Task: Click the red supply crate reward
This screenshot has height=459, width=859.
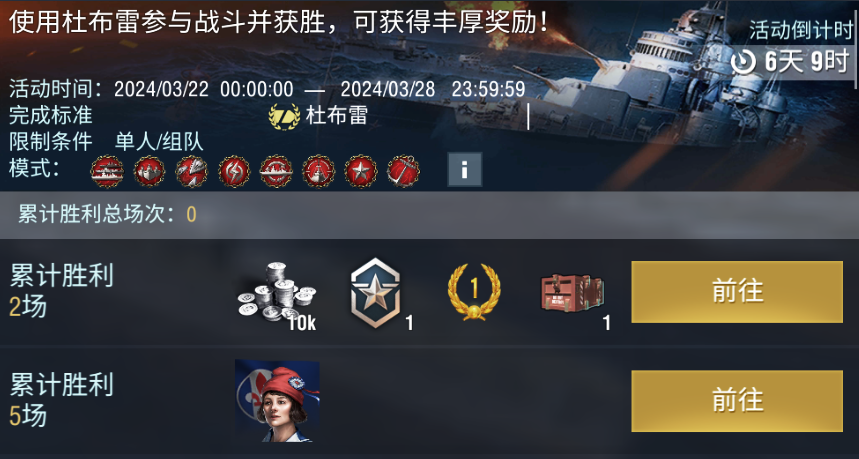Action: pyautogui.click(x=572, y=294)
